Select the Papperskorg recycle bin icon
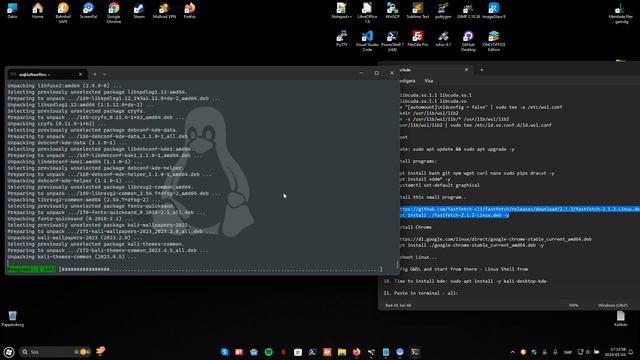Viewport: 640px width, 360px height. click(x=12, y=318)
